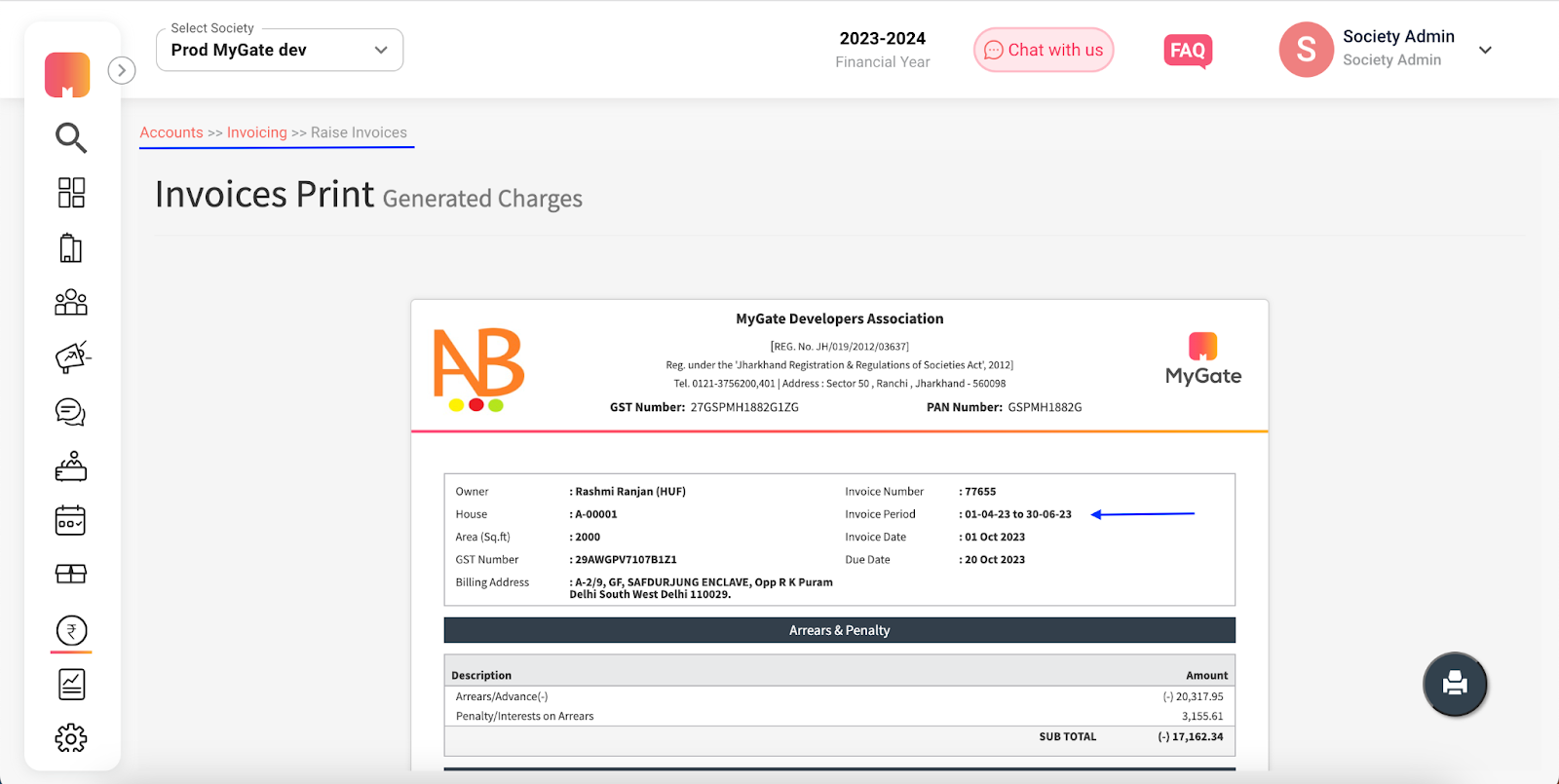This screenshot has height=784, width=1559.
Task: Click the Society Admin avatar
Action: pos(1306,50)
